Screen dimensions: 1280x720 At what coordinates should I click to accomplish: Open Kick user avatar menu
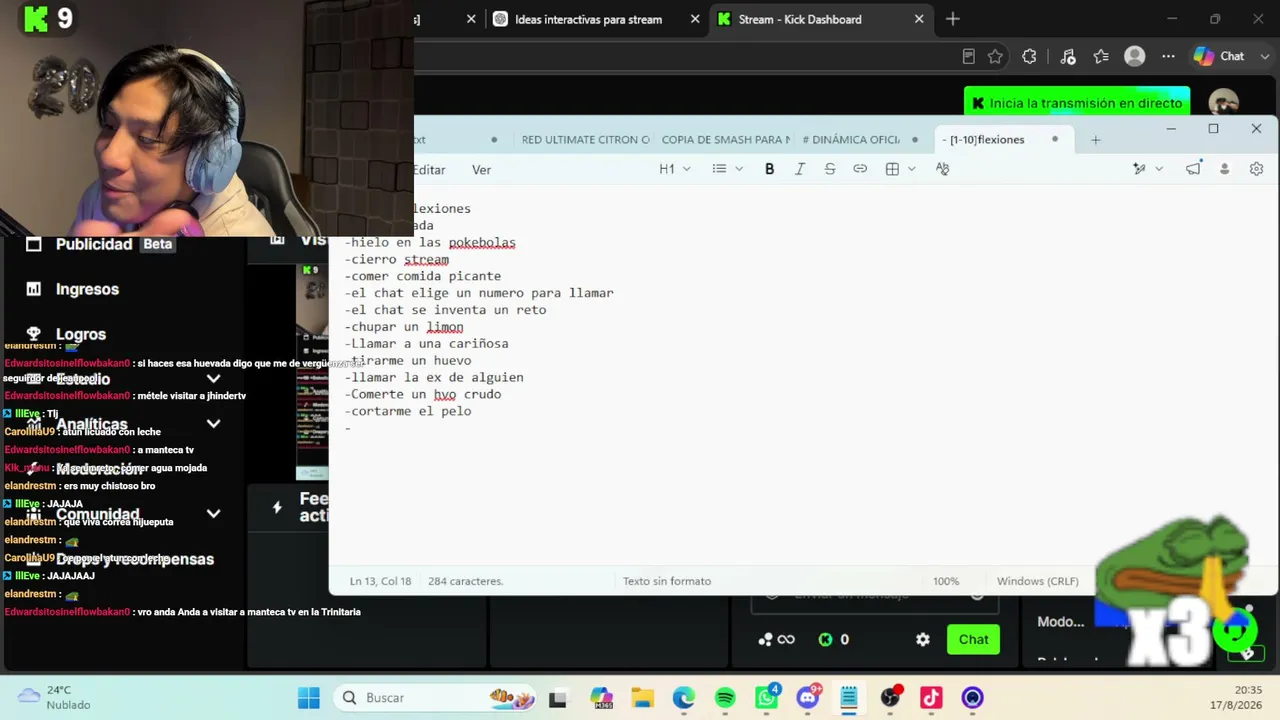pyautogui.click(x=1223, y=103)
